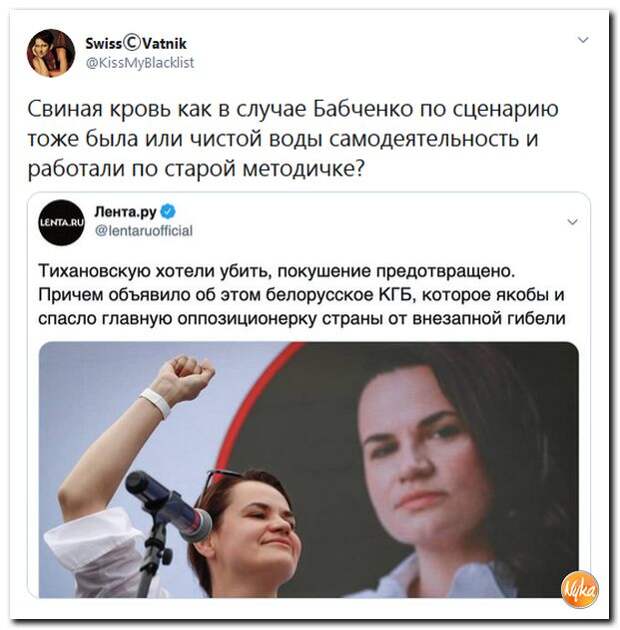The image size is (620, 630).
Task: Select the tweet text about Бабченко
Action: pos(293,139)
